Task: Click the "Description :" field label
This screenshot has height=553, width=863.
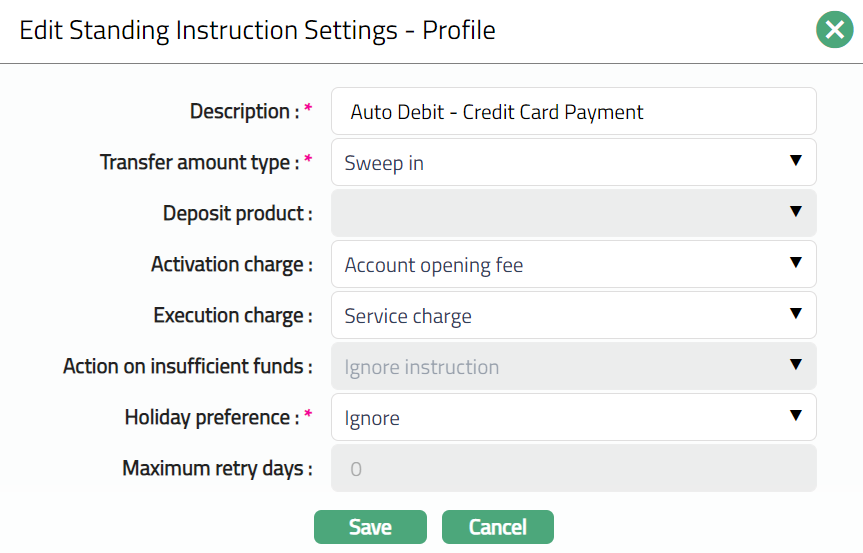Action: click(244, 111)
